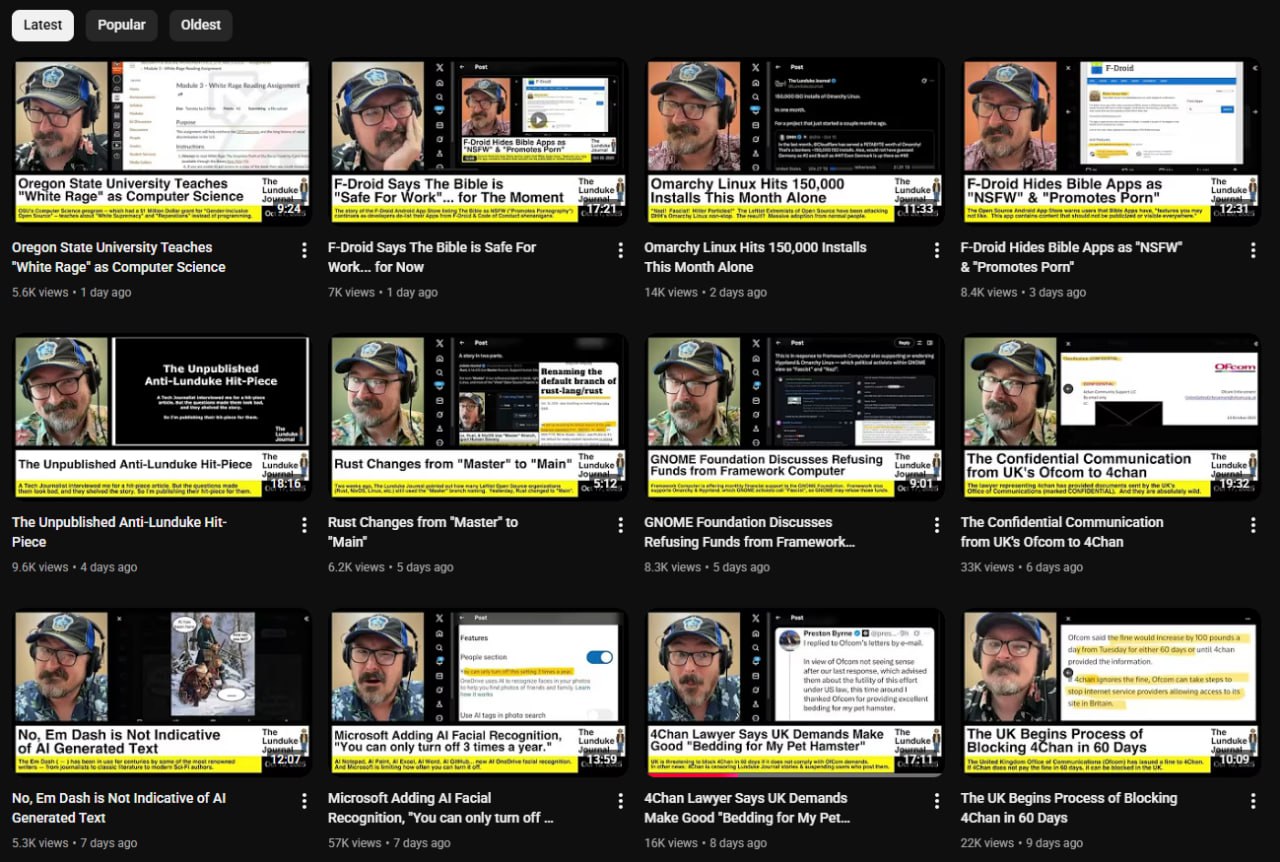Open more options for F-Droid Hides Bible Apps video
Screen dimensions: 1280x862
tap(1253, 250)
